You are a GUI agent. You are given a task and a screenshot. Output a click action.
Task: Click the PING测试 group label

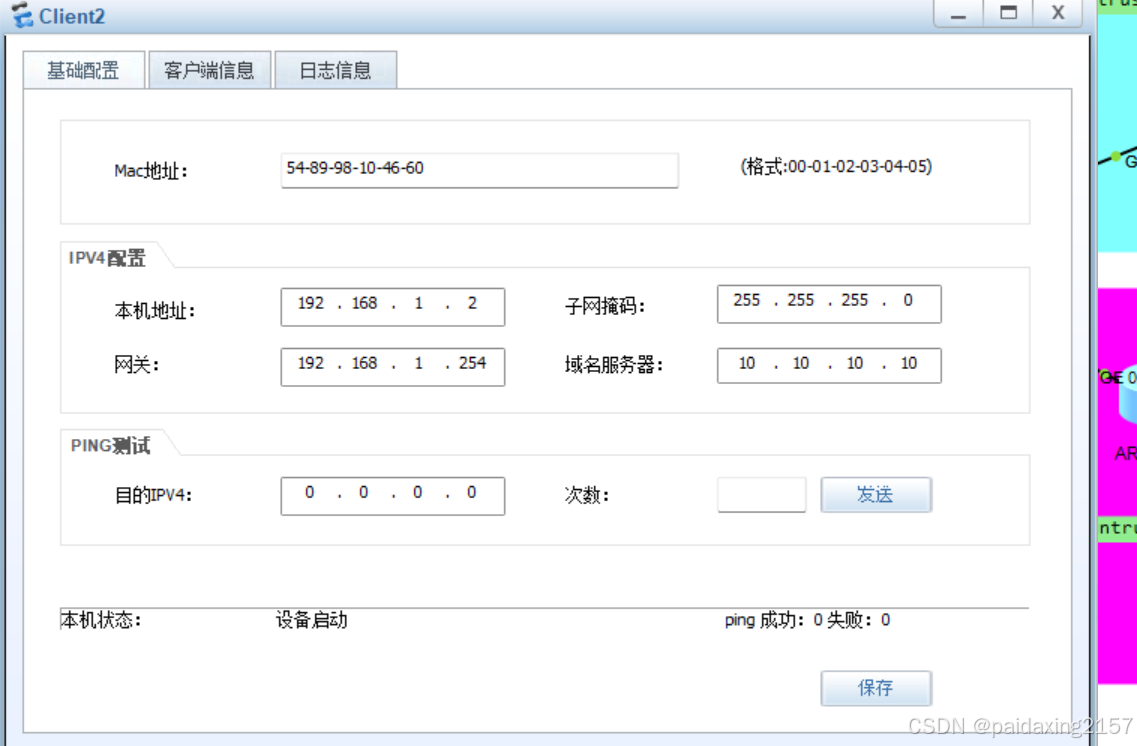tap(110, 445)
